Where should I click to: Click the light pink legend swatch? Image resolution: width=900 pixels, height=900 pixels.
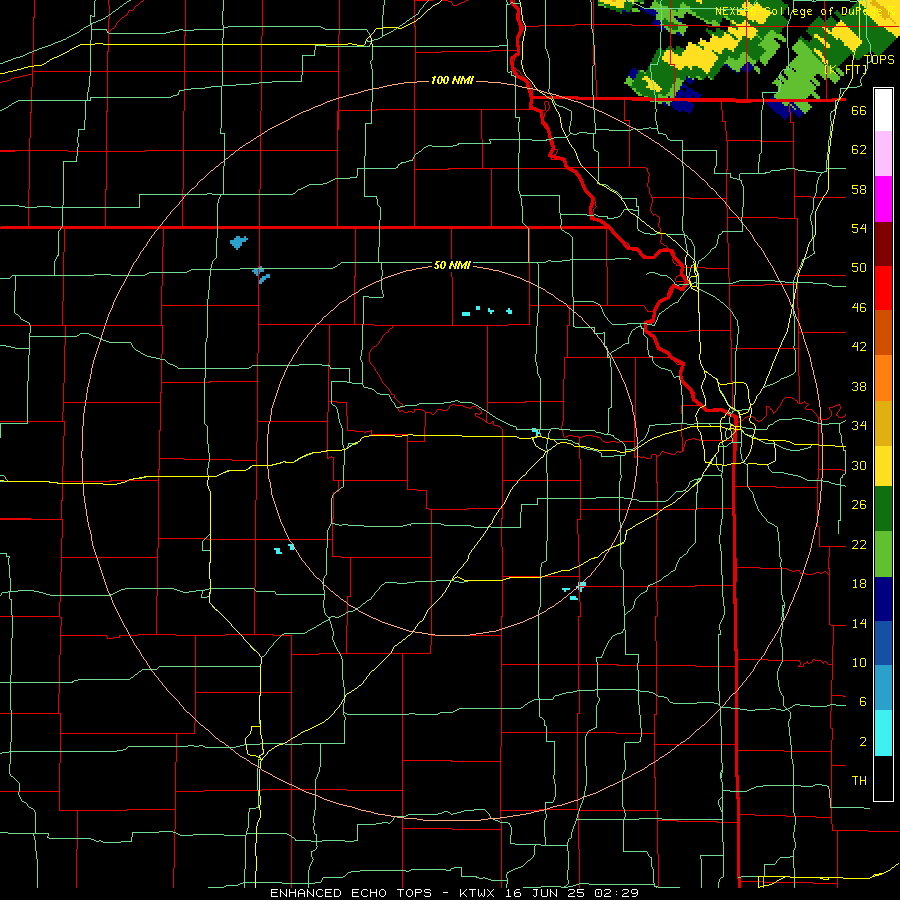click(x=883, y=153)
